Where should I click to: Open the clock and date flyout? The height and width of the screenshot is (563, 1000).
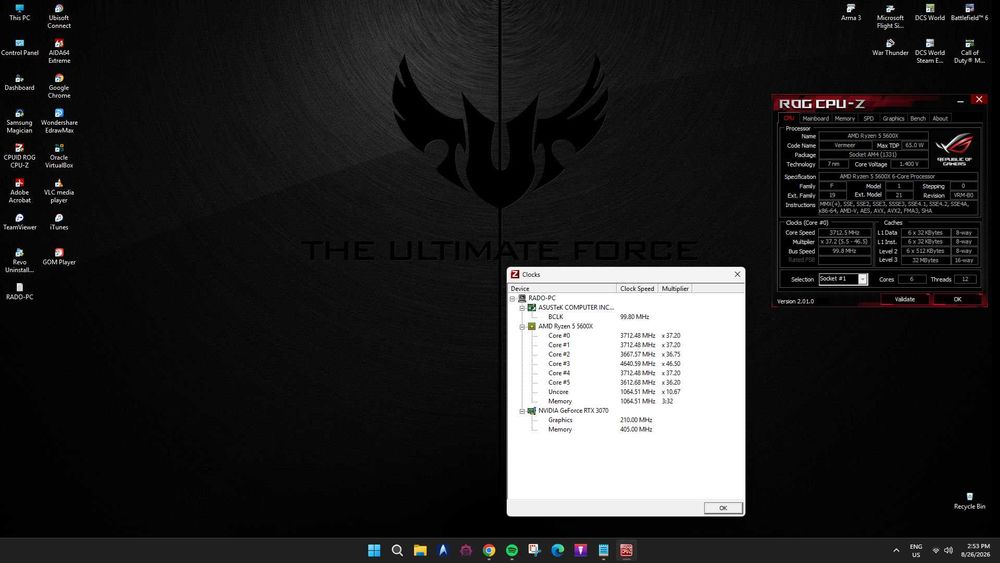click(975, 550)
